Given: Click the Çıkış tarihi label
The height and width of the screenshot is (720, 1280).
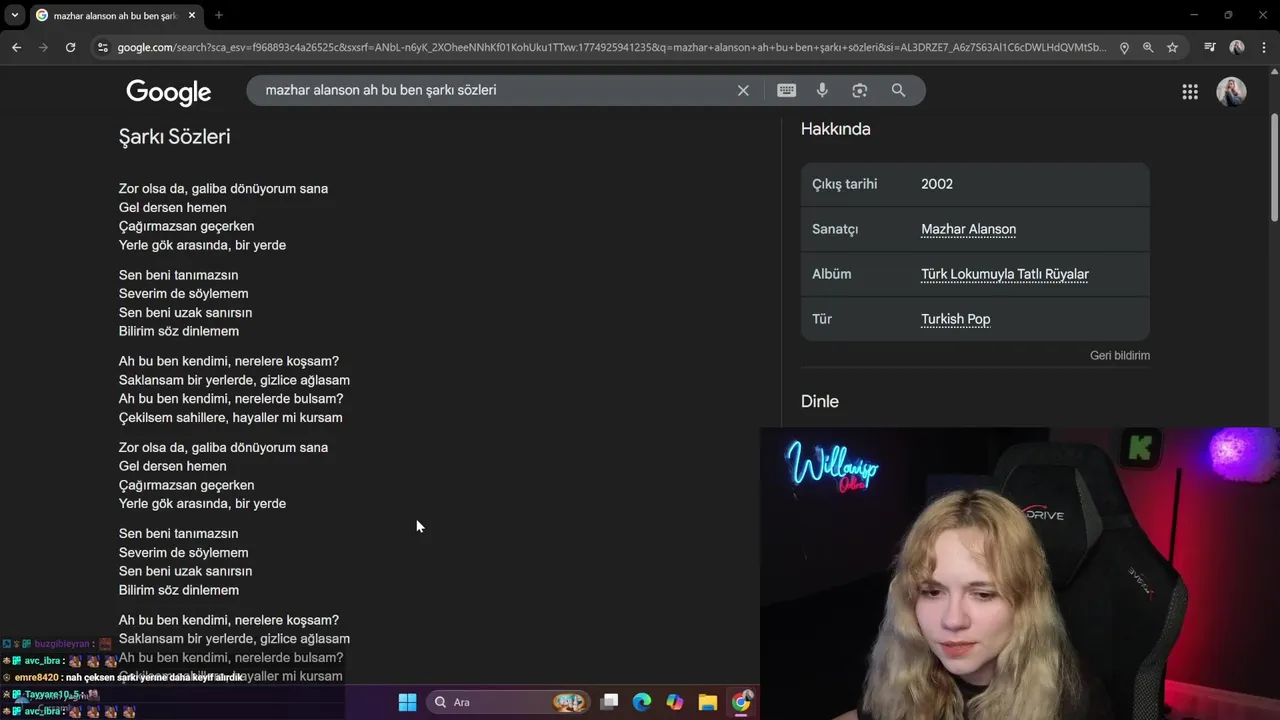Looking at the screenshot, I should pyautogui.click(x=844, y=184).
